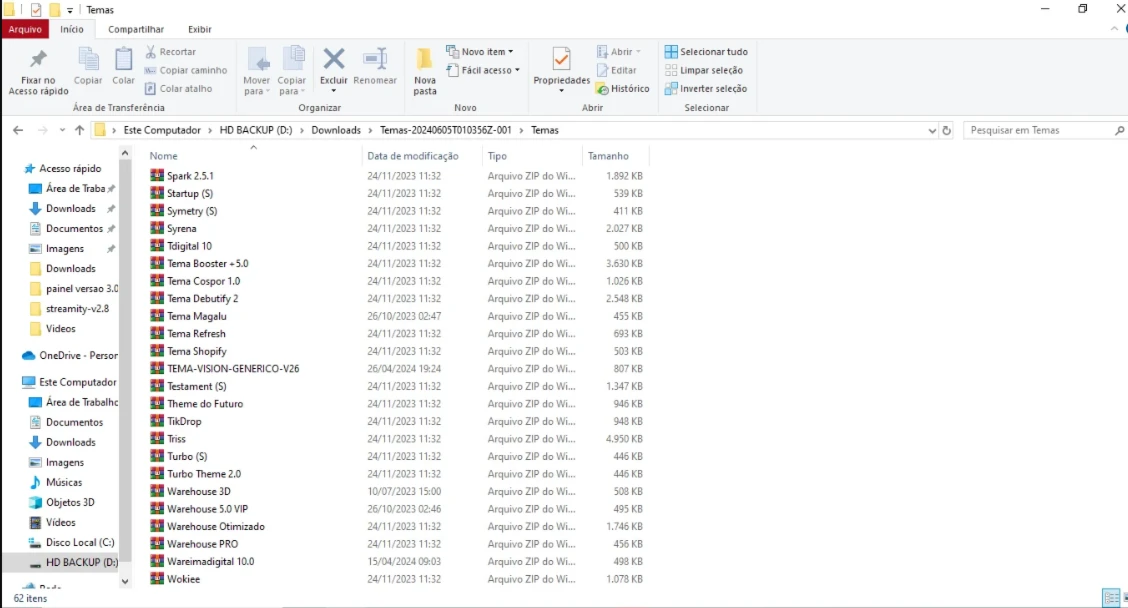Select the Warehouse 5.0 VIP file
This screenshot has height=608, width=1128.
199,509
